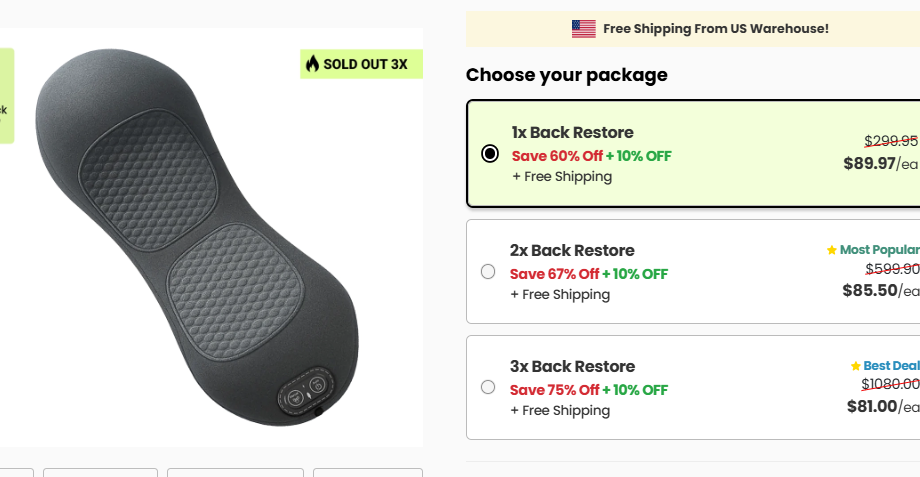The image size is (920, 477).
Task: Select the 1x Back Restore radio button
Action: (x=490, y=154)
